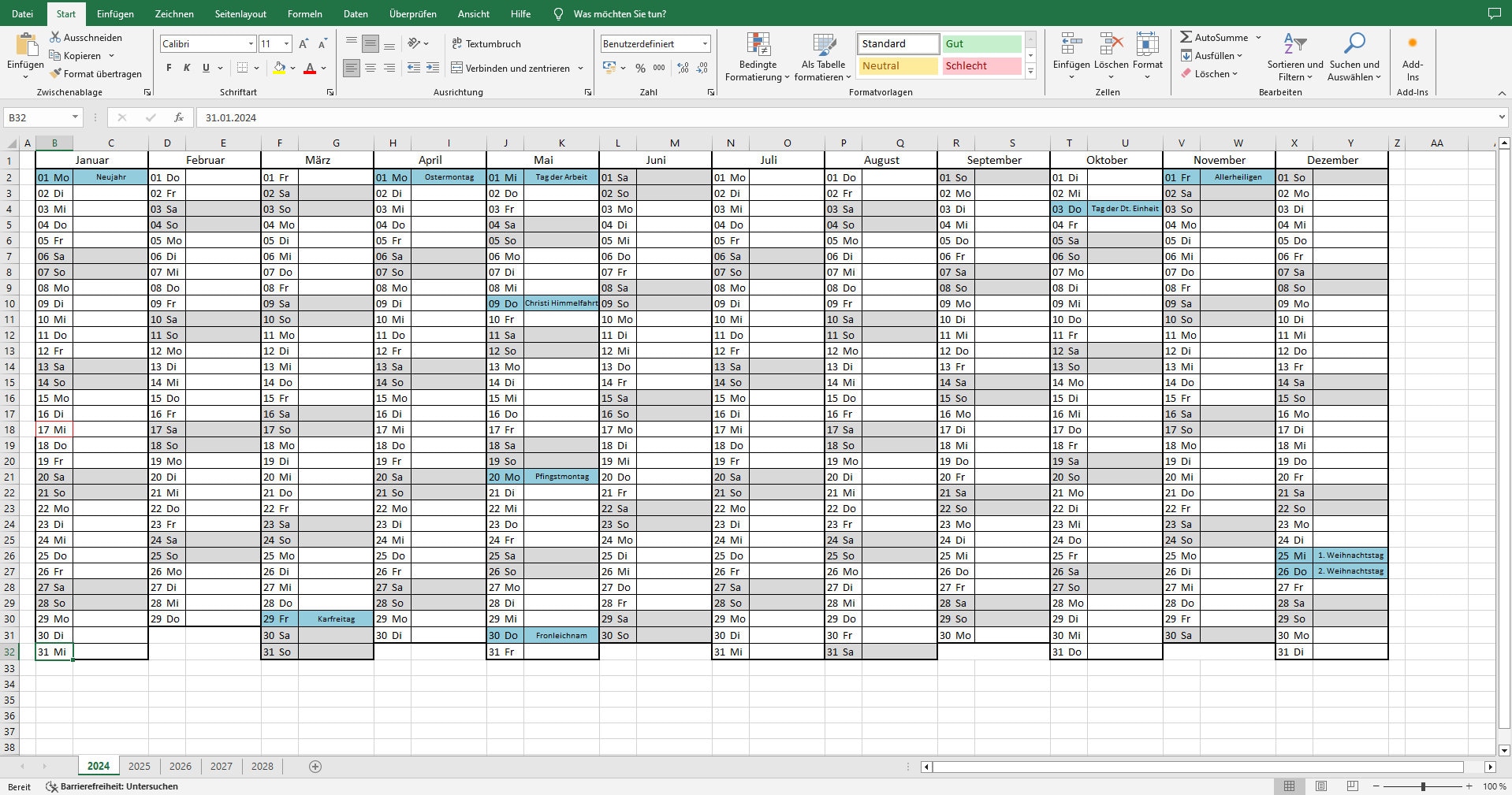This screenshot has height=795, width=1512.
Task: Toggle italic formatting (K)
Action: point(186,68)
